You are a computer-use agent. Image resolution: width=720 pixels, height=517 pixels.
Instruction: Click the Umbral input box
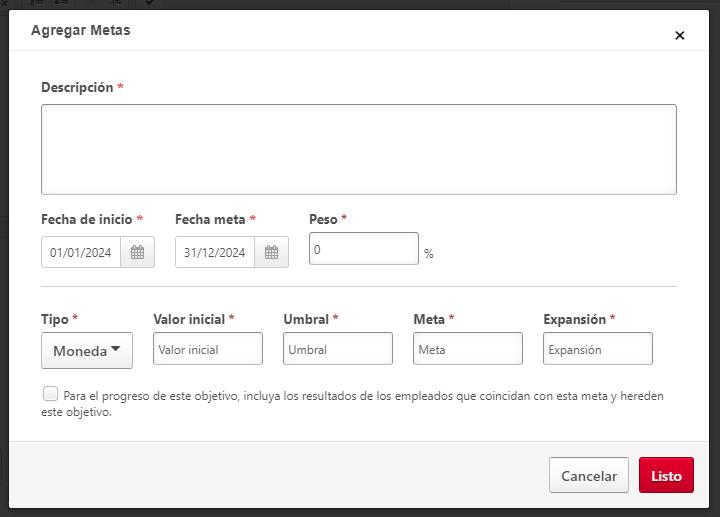338,349
